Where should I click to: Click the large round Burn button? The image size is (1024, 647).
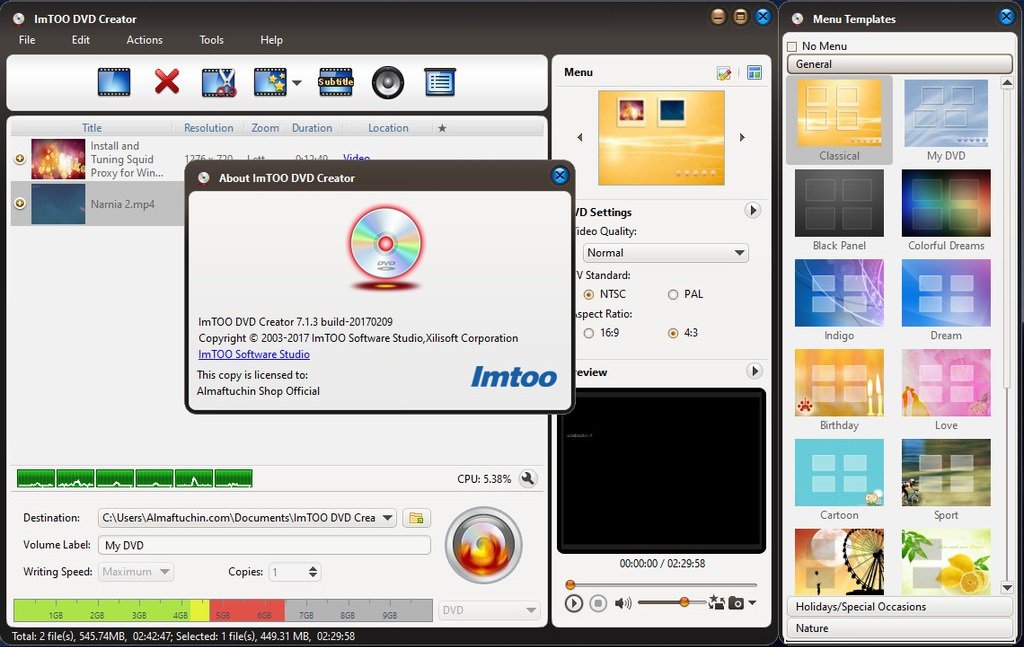tap(484, 545)
